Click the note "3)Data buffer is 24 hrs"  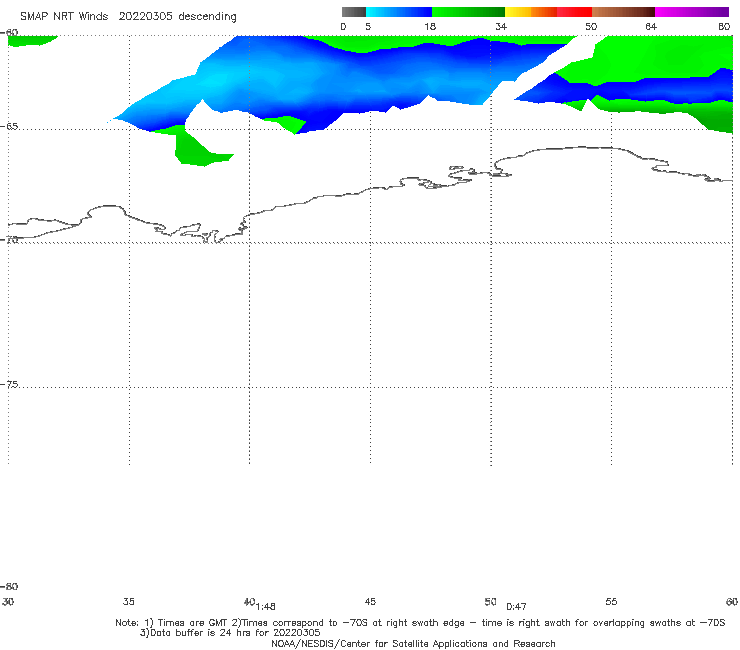(x=230, y=633)
